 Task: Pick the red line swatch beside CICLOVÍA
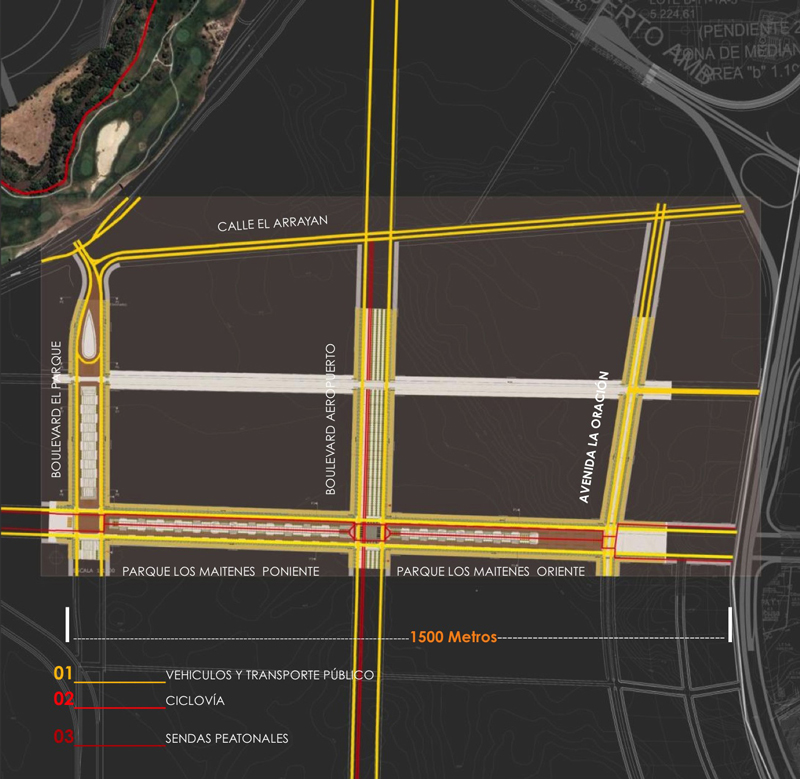pos(120,708)
